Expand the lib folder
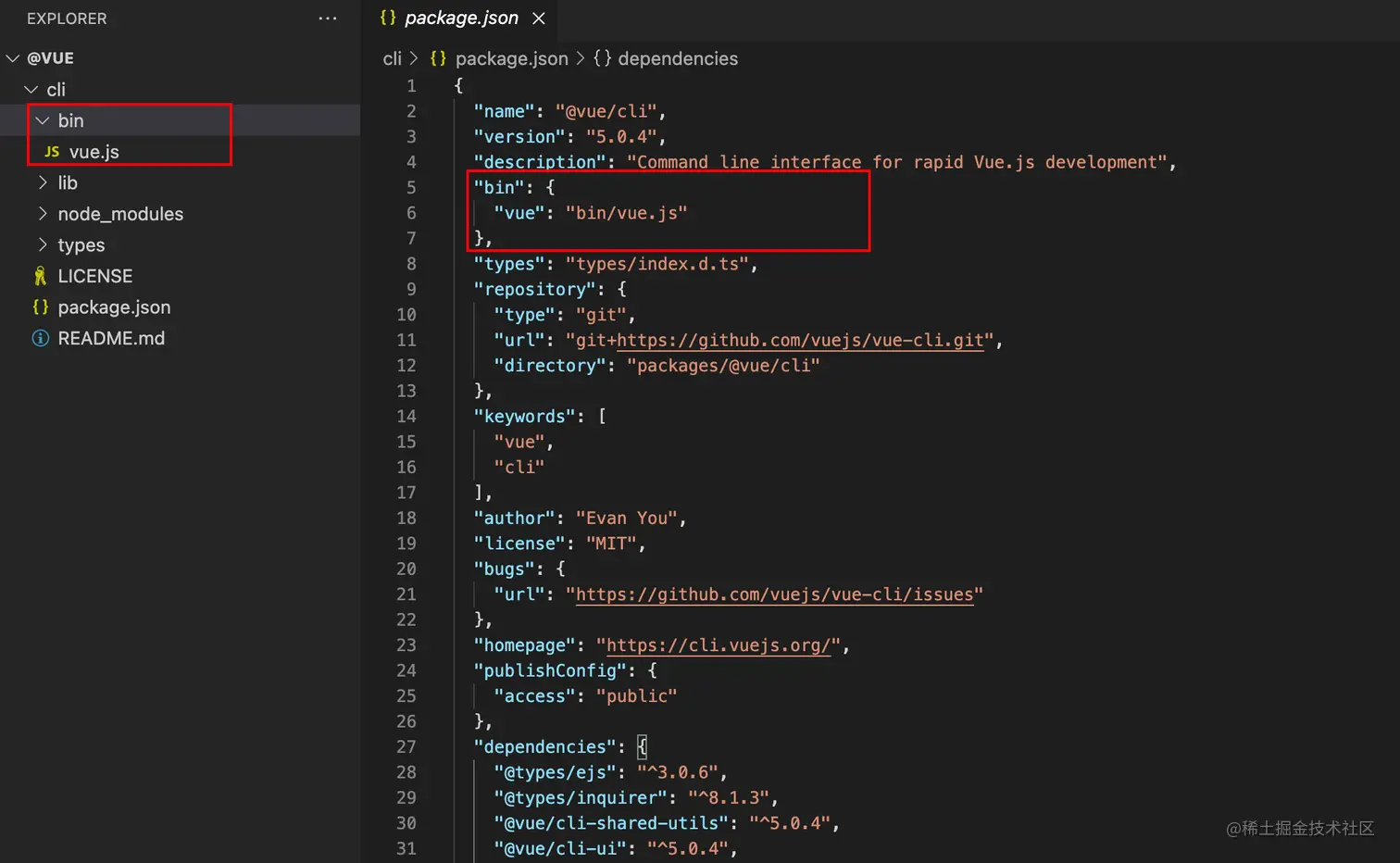 pos(68,183)
